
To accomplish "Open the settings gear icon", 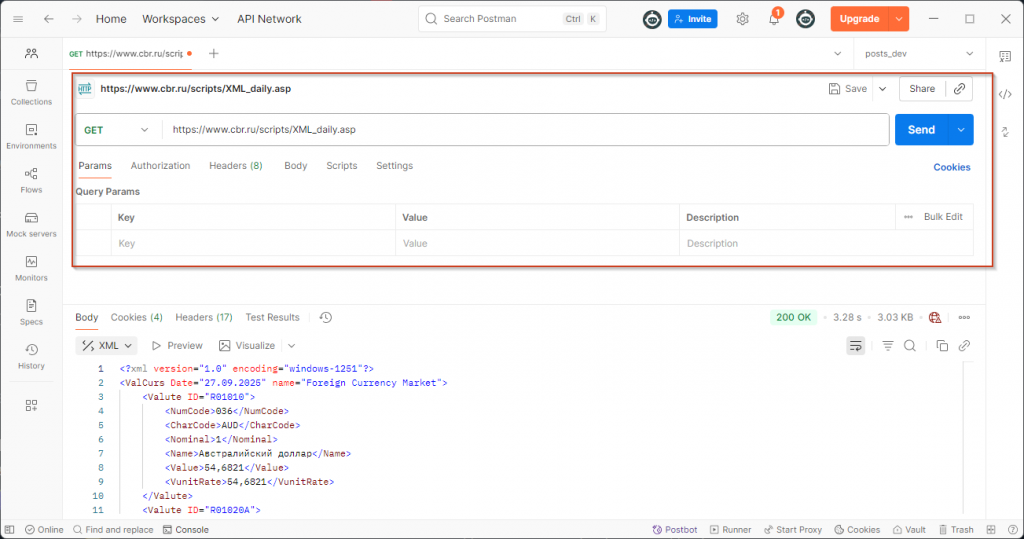I will (742, 19).
